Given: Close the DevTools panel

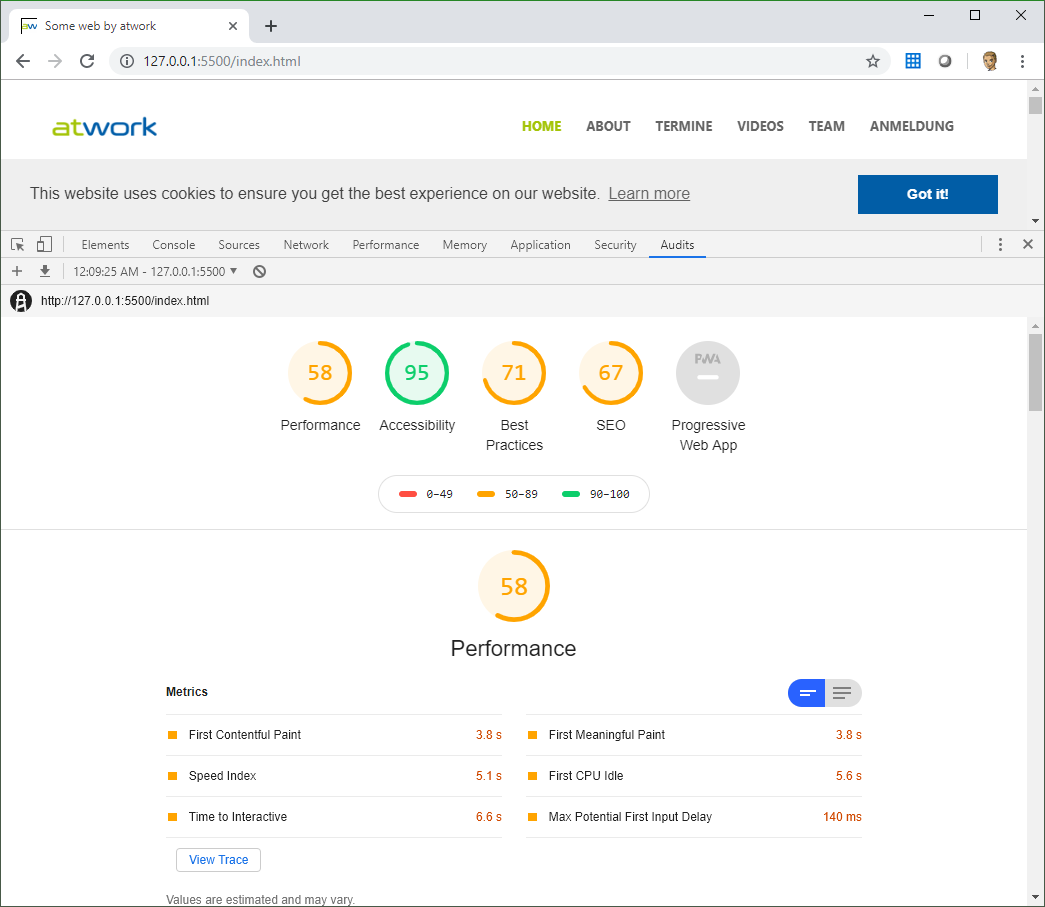Looking at the screenshot, I should pos(1027,245).
